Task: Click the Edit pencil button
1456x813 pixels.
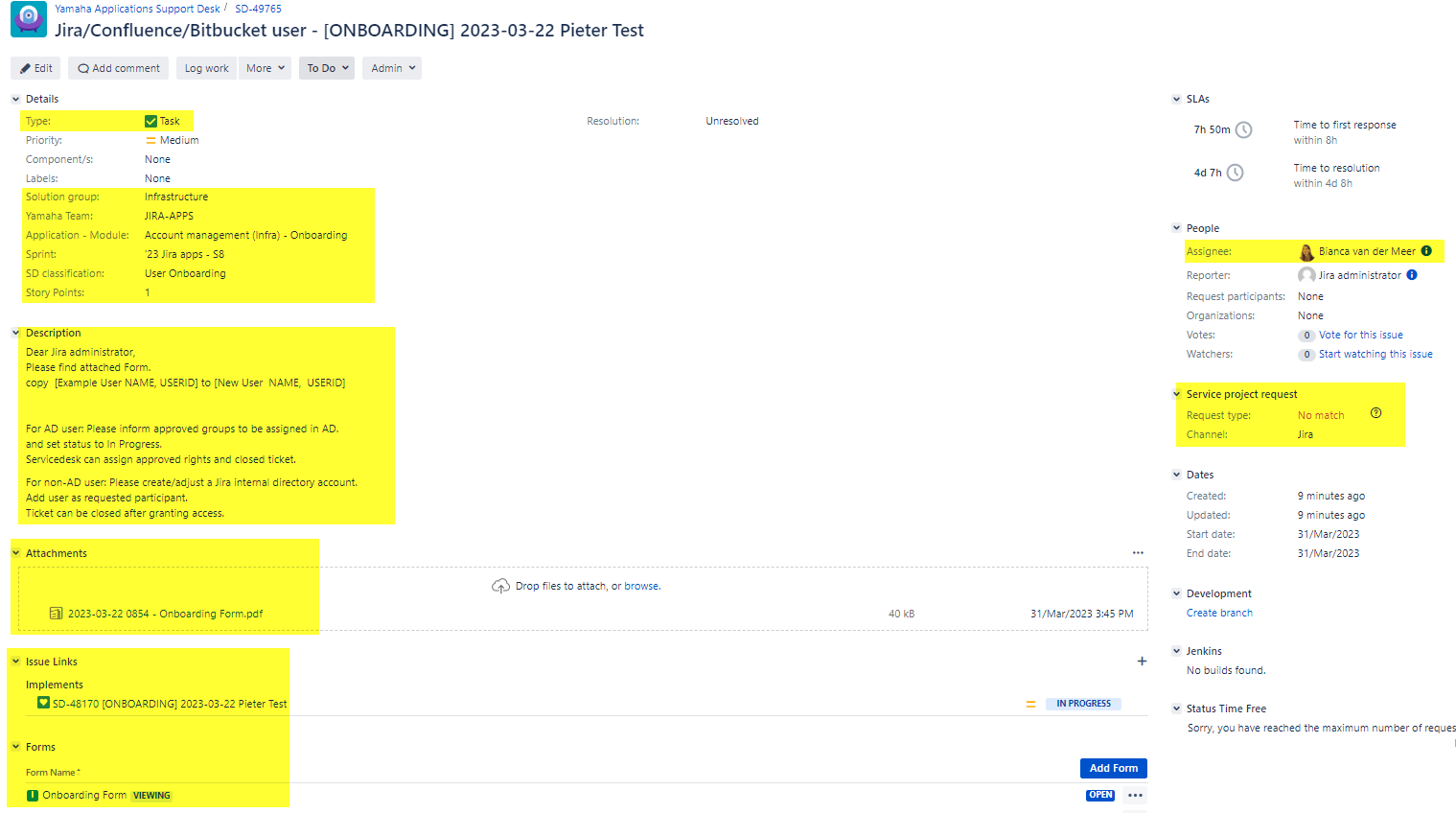Action: (35, 68)
